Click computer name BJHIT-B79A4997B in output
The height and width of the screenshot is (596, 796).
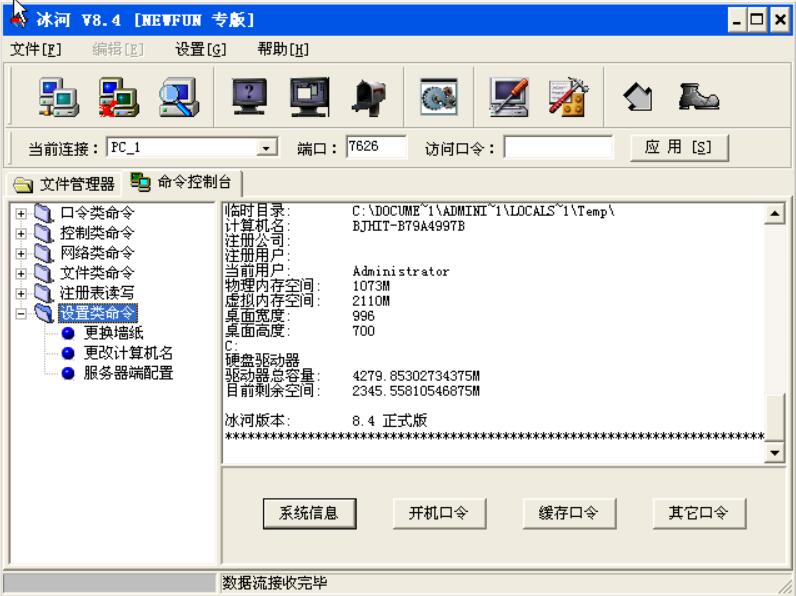tap(408, 226)
